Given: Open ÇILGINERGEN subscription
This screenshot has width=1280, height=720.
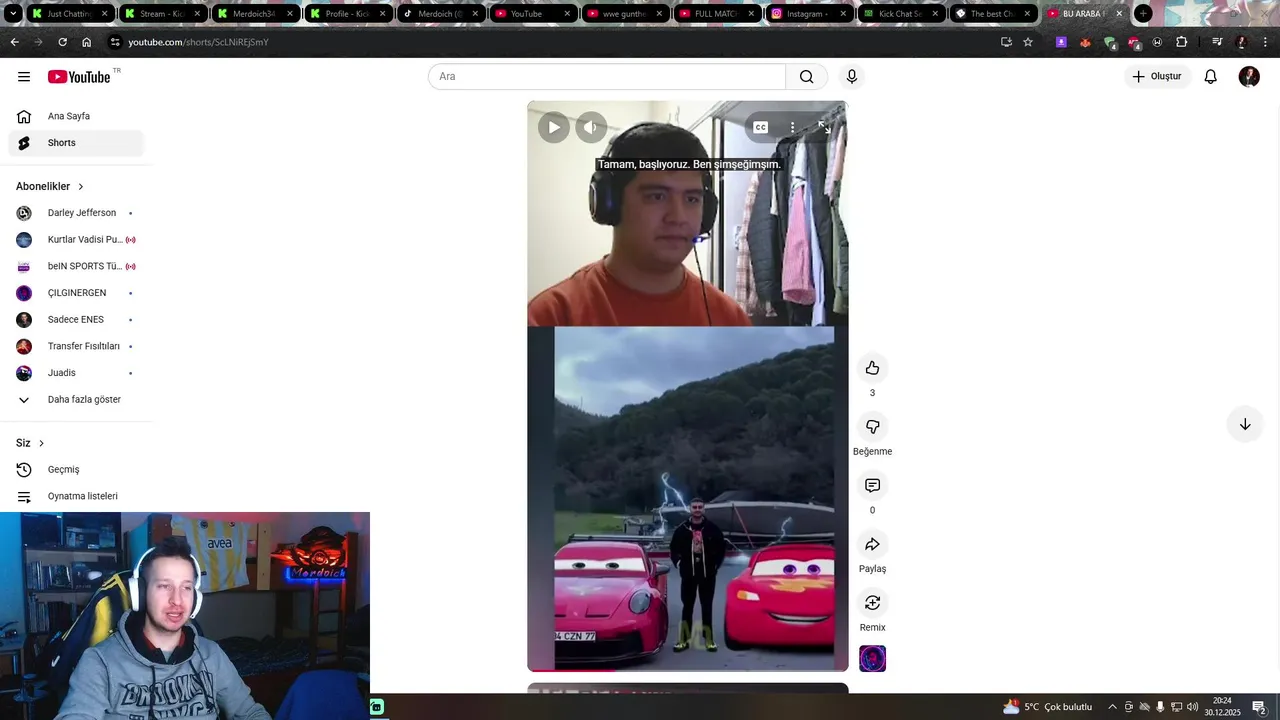Looking at the screenshot, I should [x=76, y=293].
